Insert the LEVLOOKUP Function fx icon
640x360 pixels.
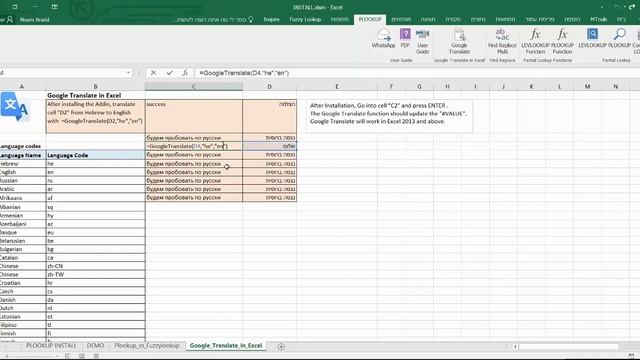click(535, 41)
